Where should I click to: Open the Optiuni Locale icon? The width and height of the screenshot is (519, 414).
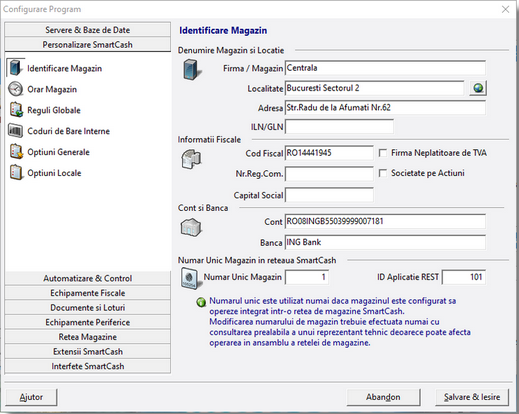16,173
